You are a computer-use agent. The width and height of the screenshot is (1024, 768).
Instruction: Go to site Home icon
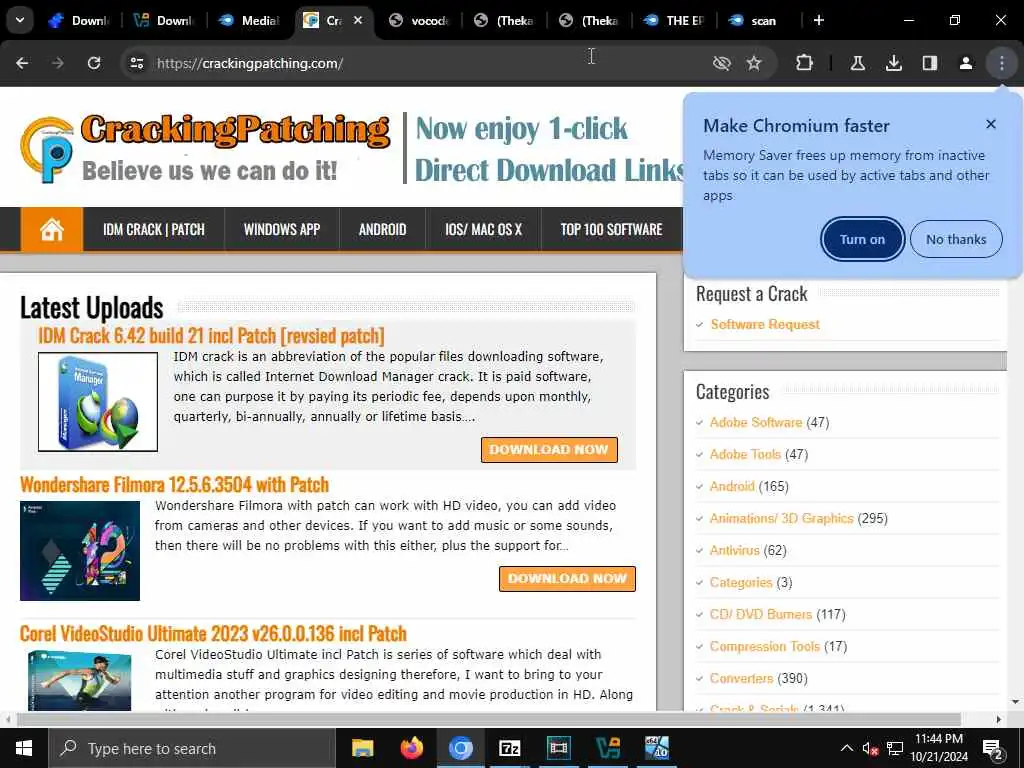click(52, 229)
